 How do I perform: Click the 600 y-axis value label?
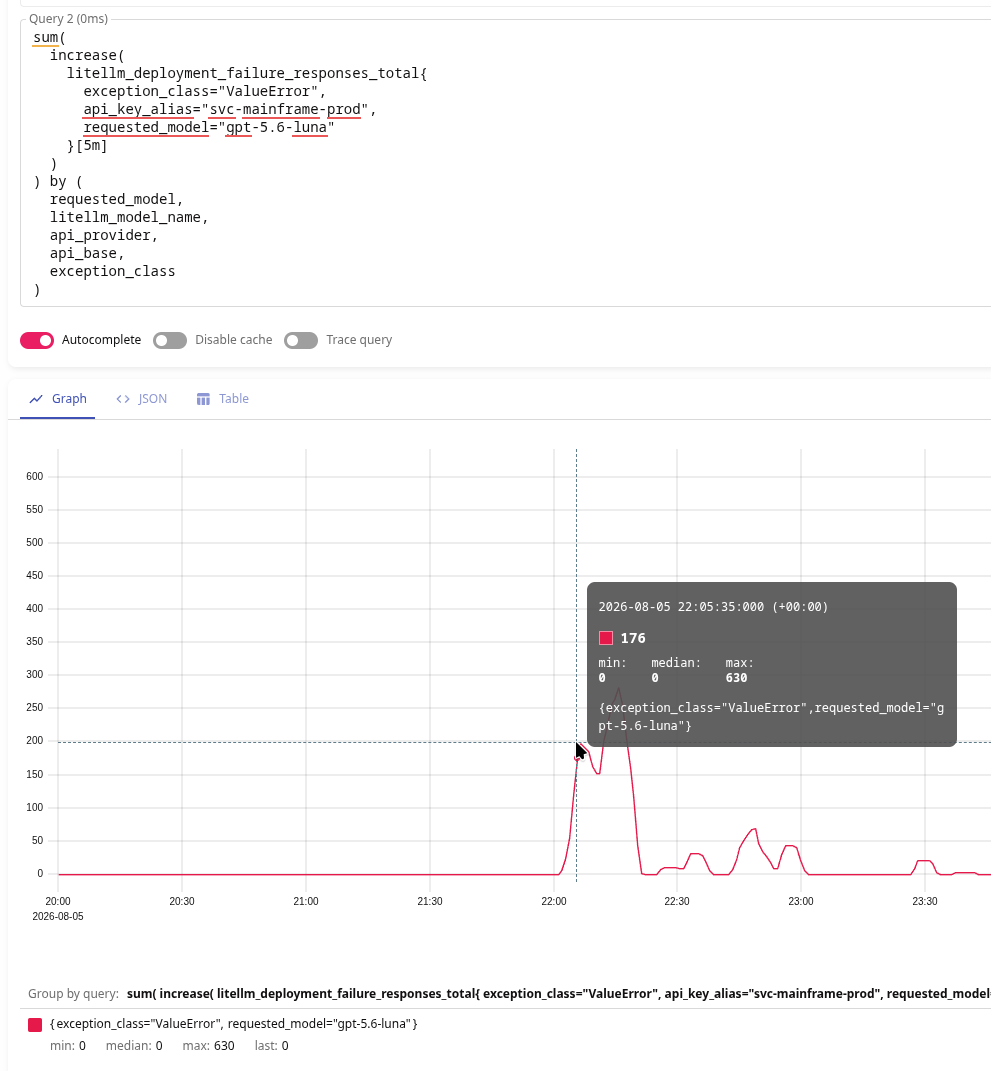pos(34,477)
